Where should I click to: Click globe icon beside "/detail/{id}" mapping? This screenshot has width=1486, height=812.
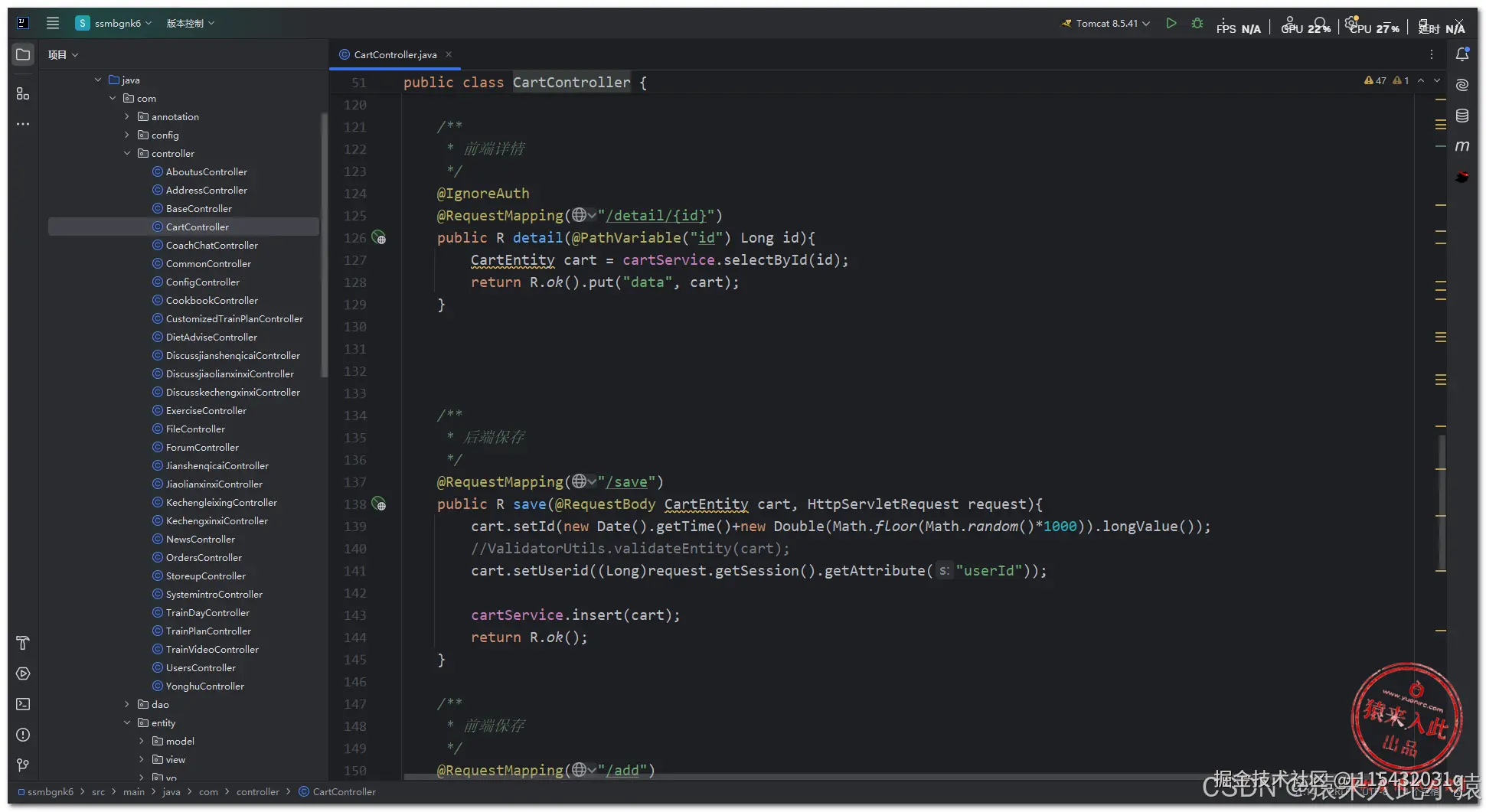pyautogui.click(x=580, y=215)
